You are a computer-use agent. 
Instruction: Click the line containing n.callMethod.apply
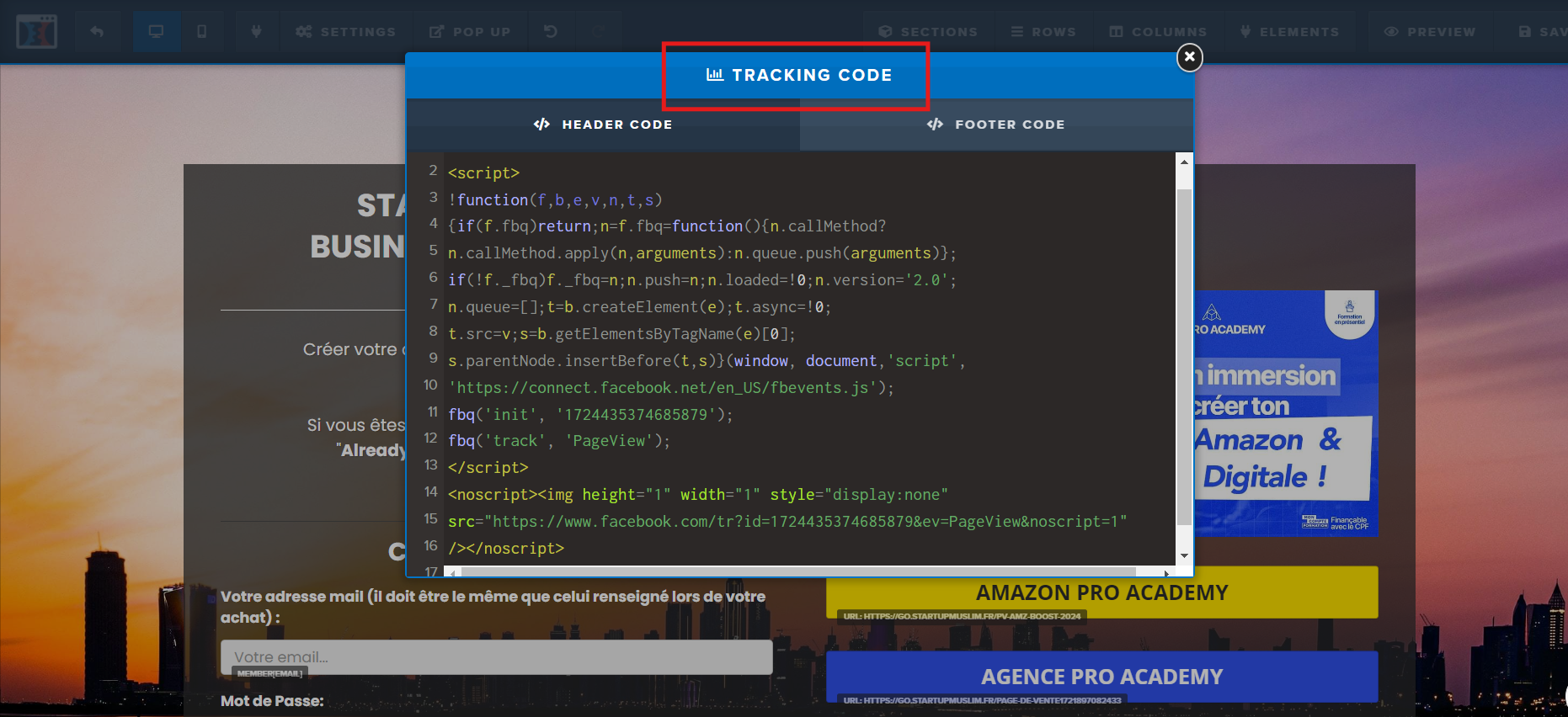coord(702,252)
